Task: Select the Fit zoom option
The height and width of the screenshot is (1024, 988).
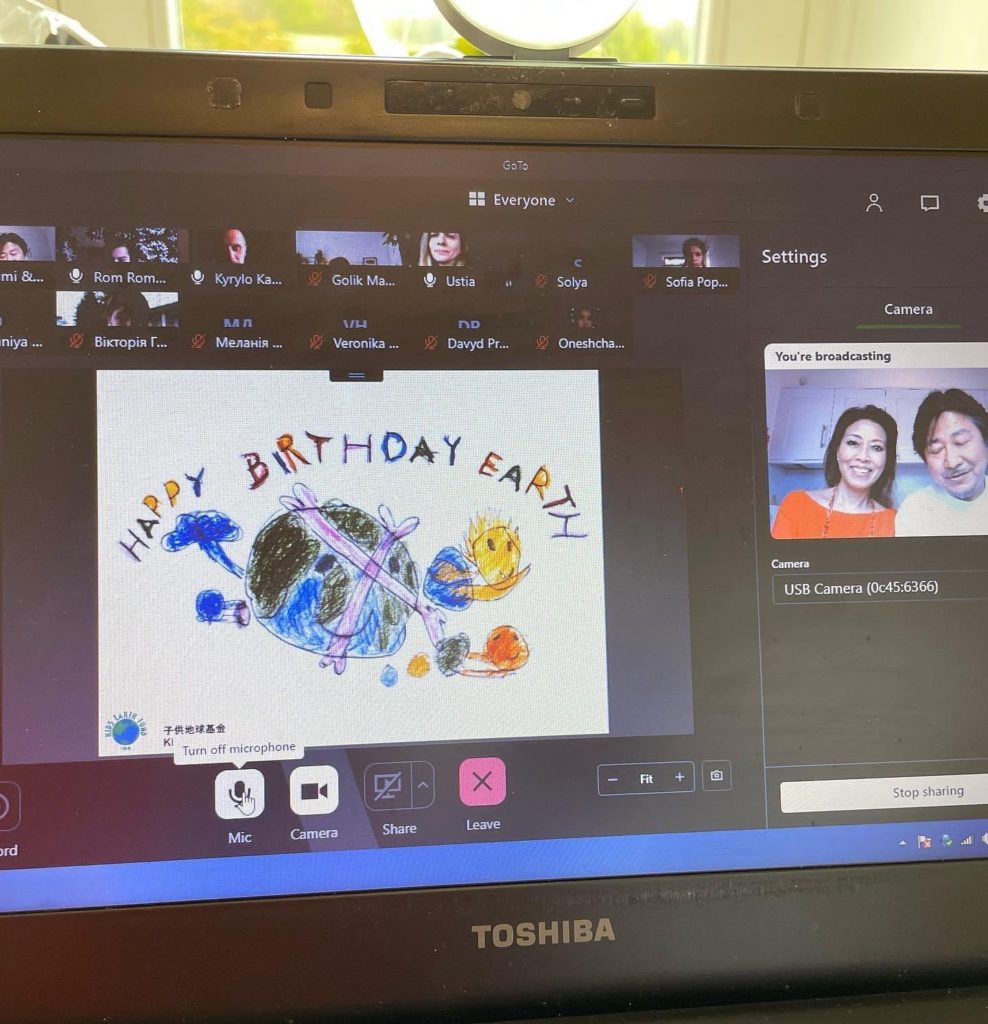Action: [x=646, y=778]
